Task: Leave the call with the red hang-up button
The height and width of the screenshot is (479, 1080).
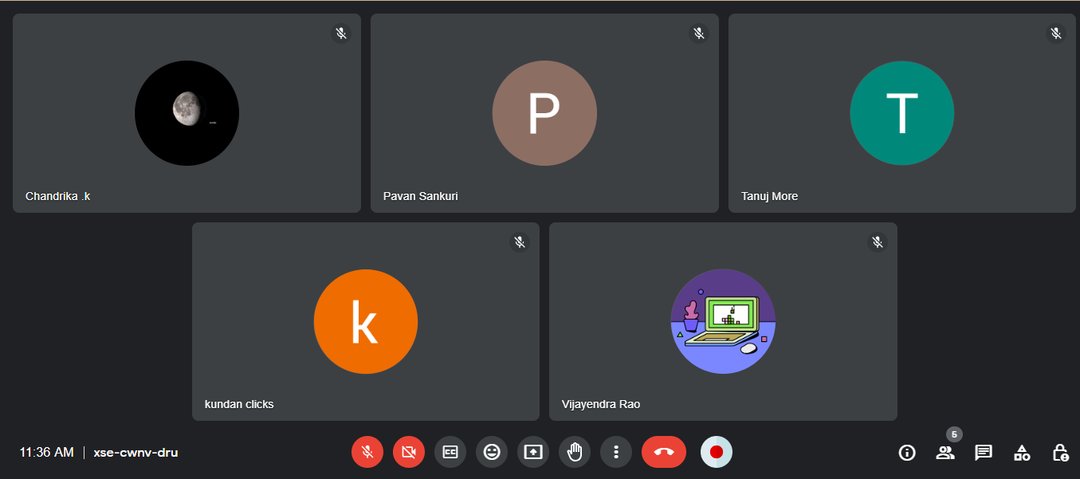Action: [x=664, y=452]
